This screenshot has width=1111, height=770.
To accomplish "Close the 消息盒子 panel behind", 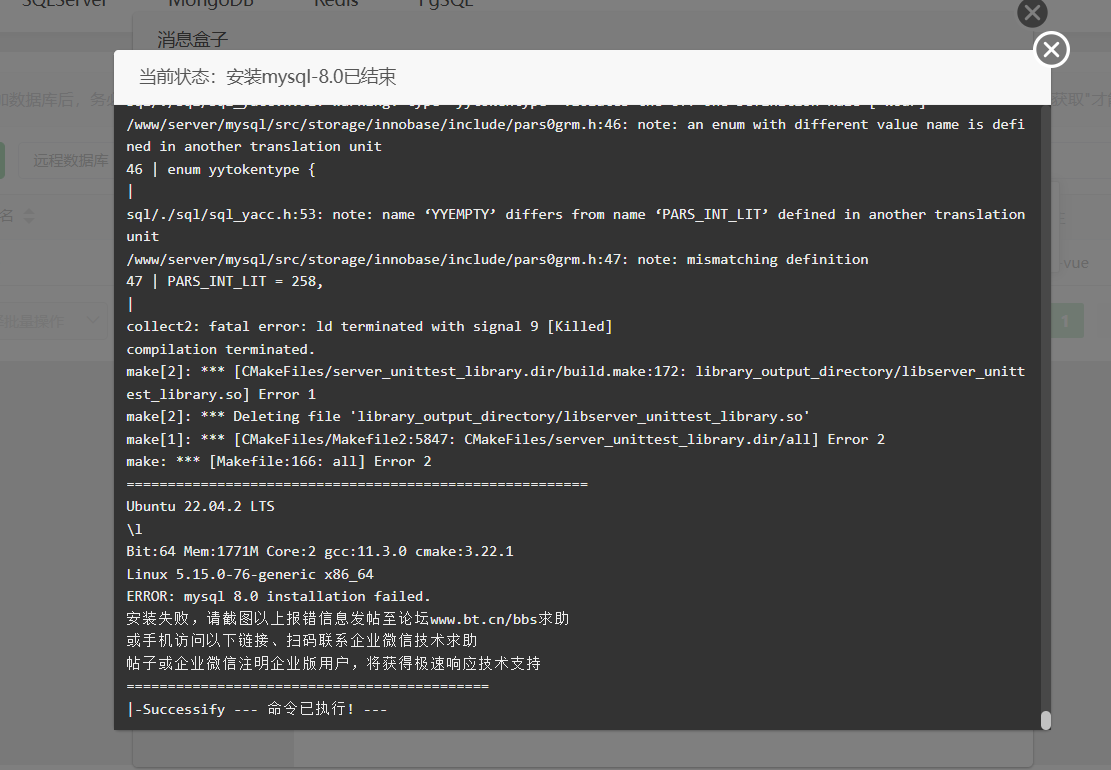I will pyautogui.click(x=1032, y=12).
